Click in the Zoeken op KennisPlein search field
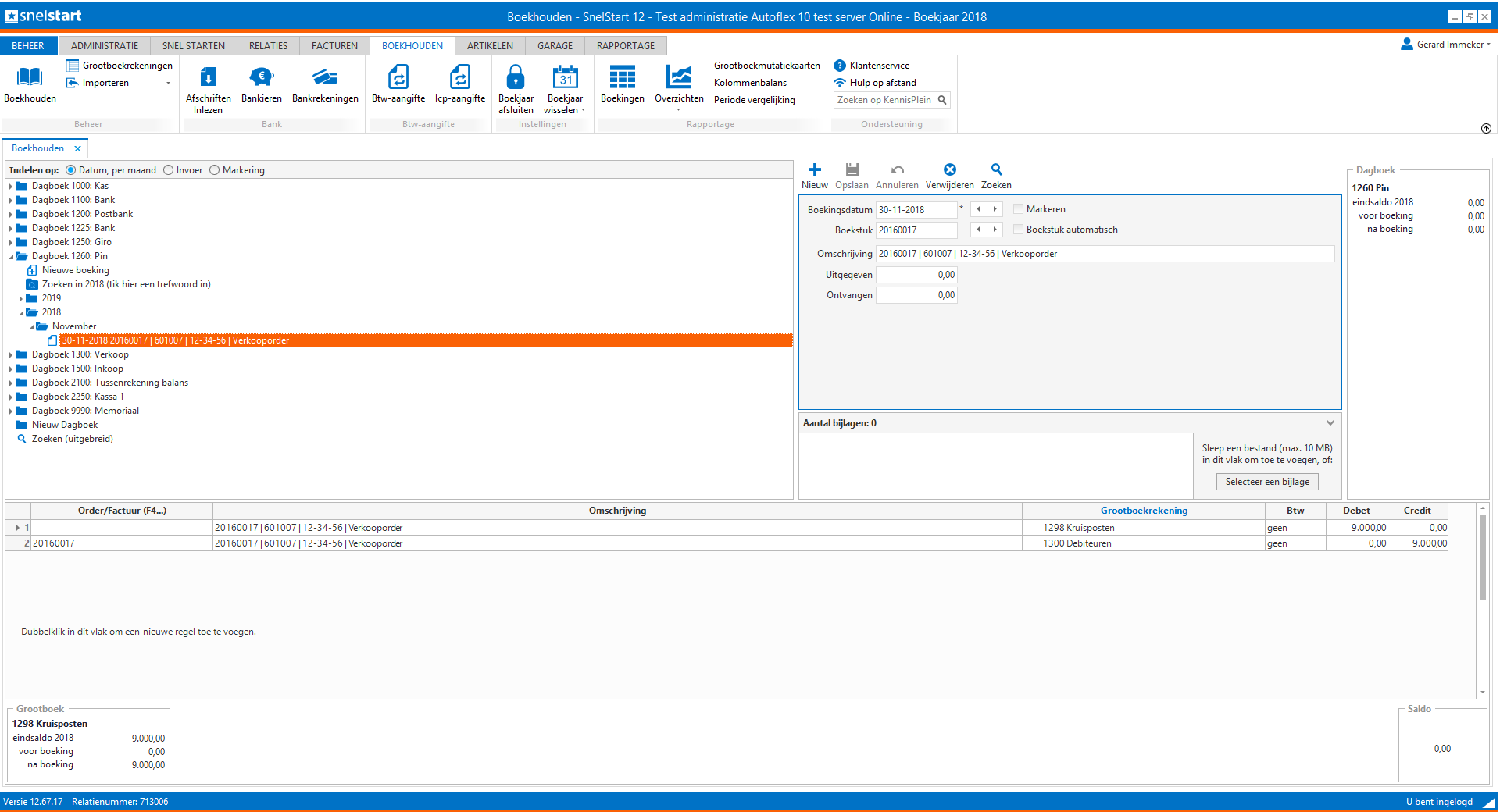1500x812 pixels. [x=884, y=100]
